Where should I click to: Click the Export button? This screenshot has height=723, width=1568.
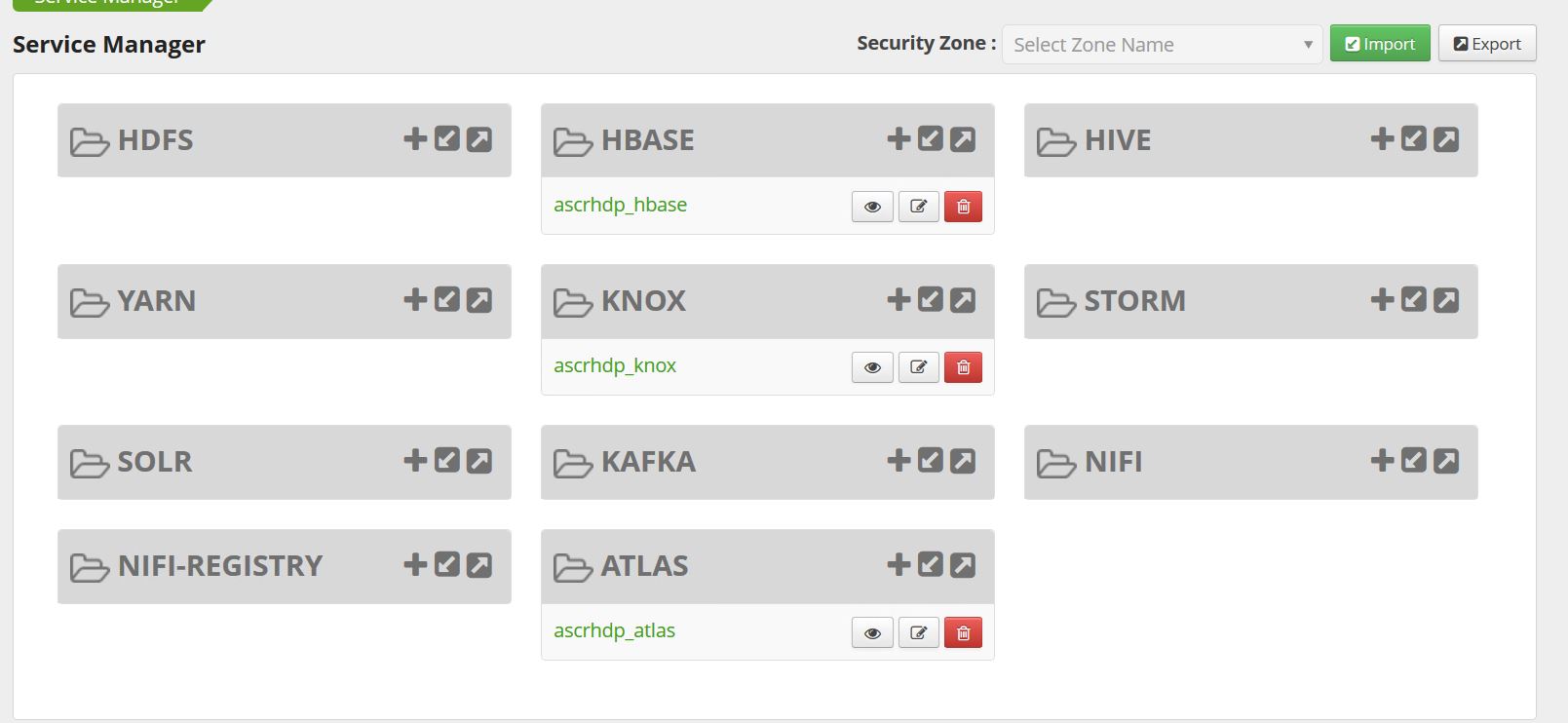[1486, 43]
